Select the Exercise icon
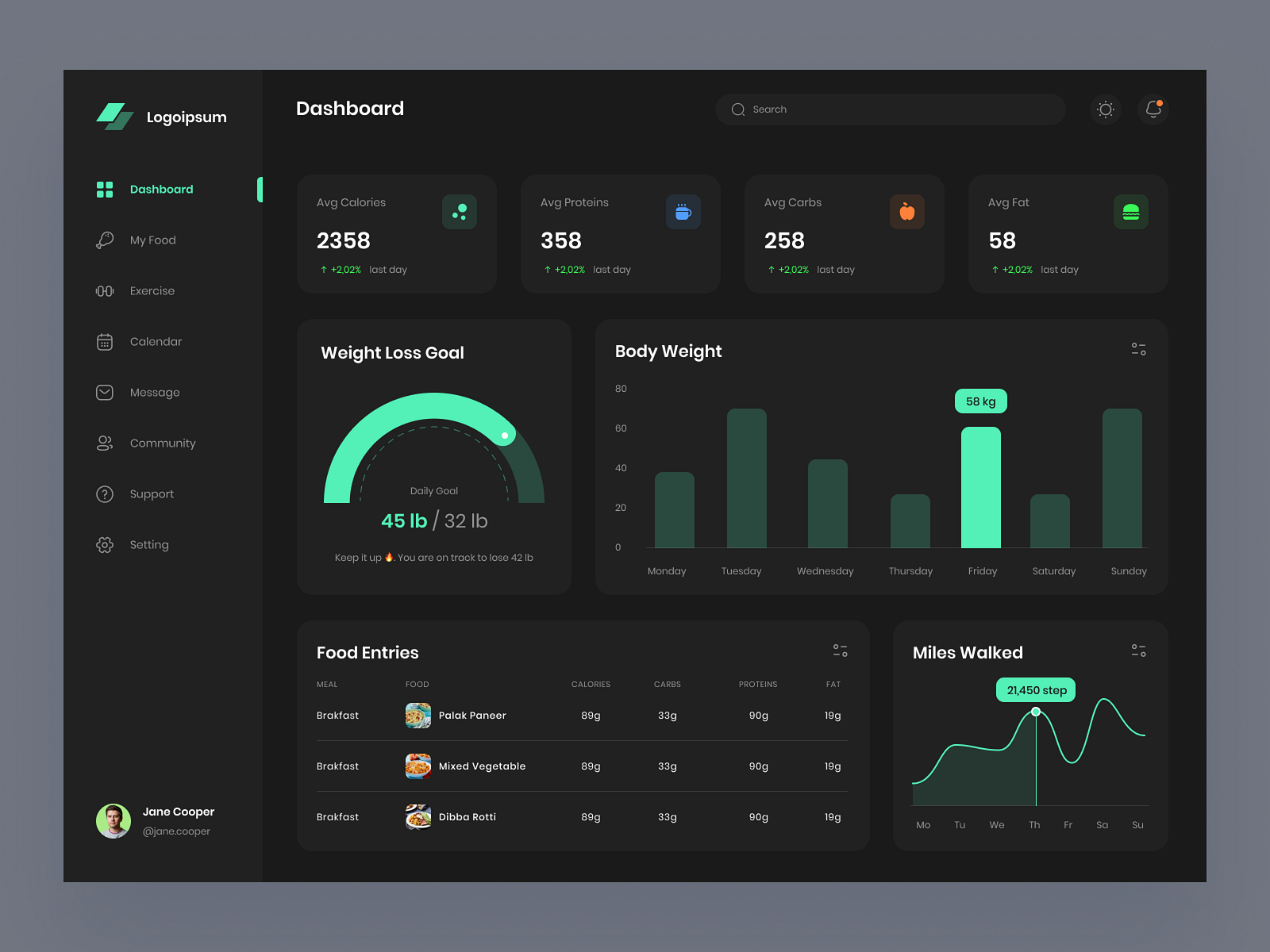1270x952 pixels. click(x=104, y=290)
